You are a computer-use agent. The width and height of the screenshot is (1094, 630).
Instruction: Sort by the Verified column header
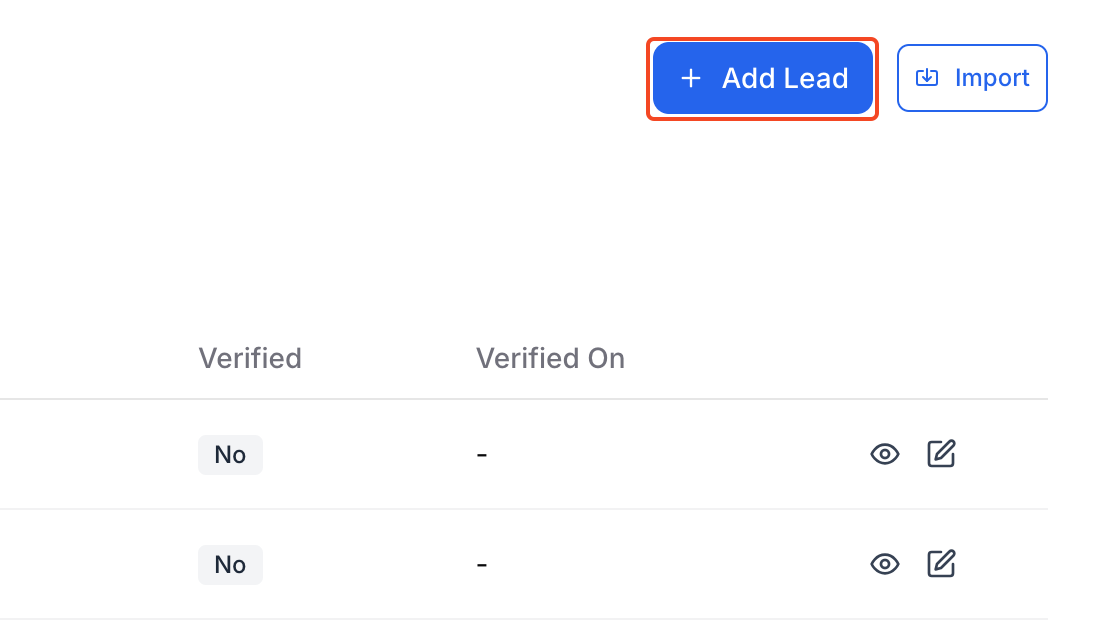pos(250,359)
